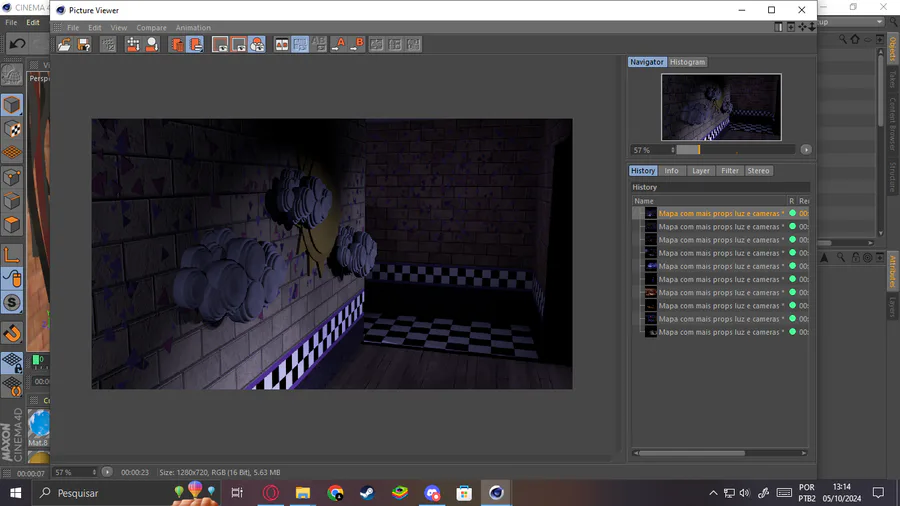The image size is (900, 506).
Task: Click the image size text in status bar
Action: tap(220, 472)
